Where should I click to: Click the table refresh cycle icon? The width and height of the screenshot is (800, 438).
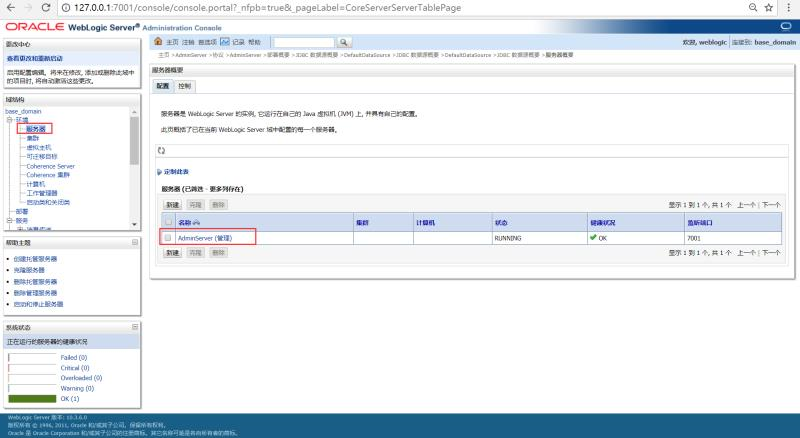tap(161, 151)
